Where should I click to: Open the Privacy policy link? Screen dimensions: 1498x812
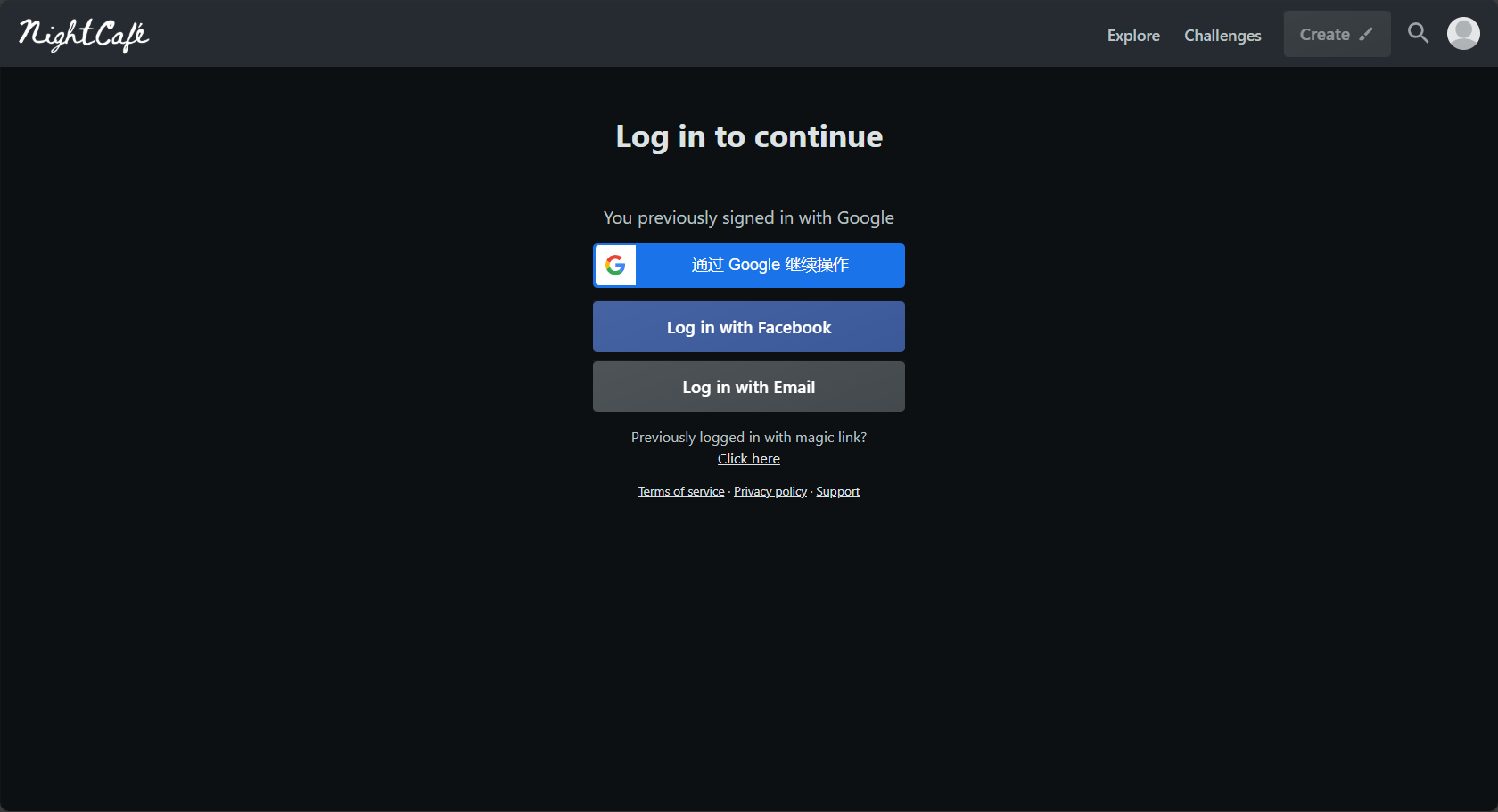click(x=770, y=491)
